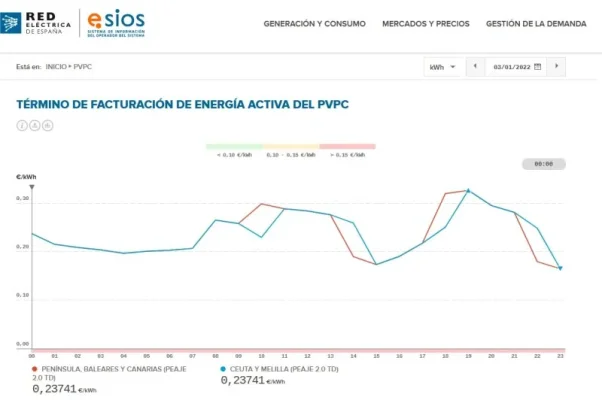The height and width of the screenshot is (400, 602).
Task: Click the yellow 0.10 - 0.15 €/kWh band
Action: tap(291, 146)
